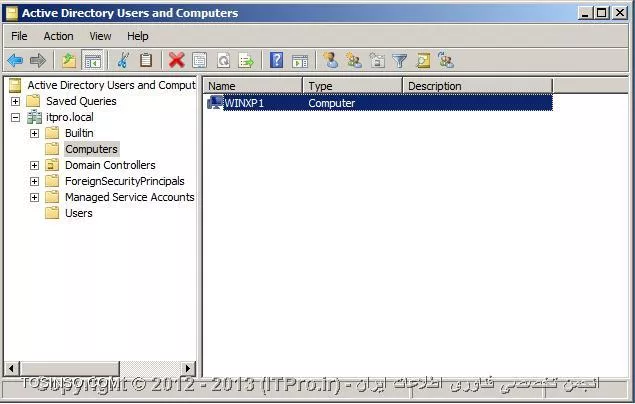Expand the Domain Controllers node
Screen dimensions: 635x404
34,165
